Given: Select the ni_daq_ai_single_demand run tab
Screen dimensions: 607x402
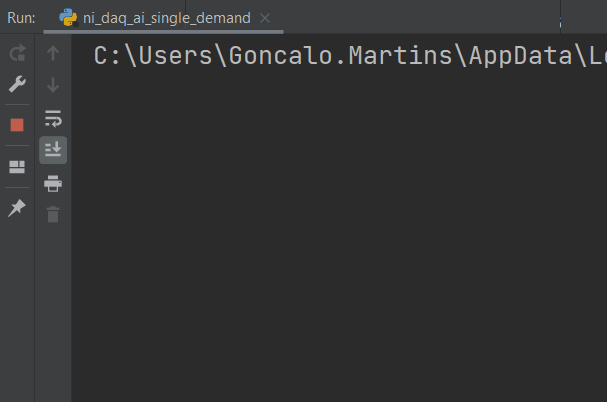Looking at the screenshot, I should (x=166, y=18).
